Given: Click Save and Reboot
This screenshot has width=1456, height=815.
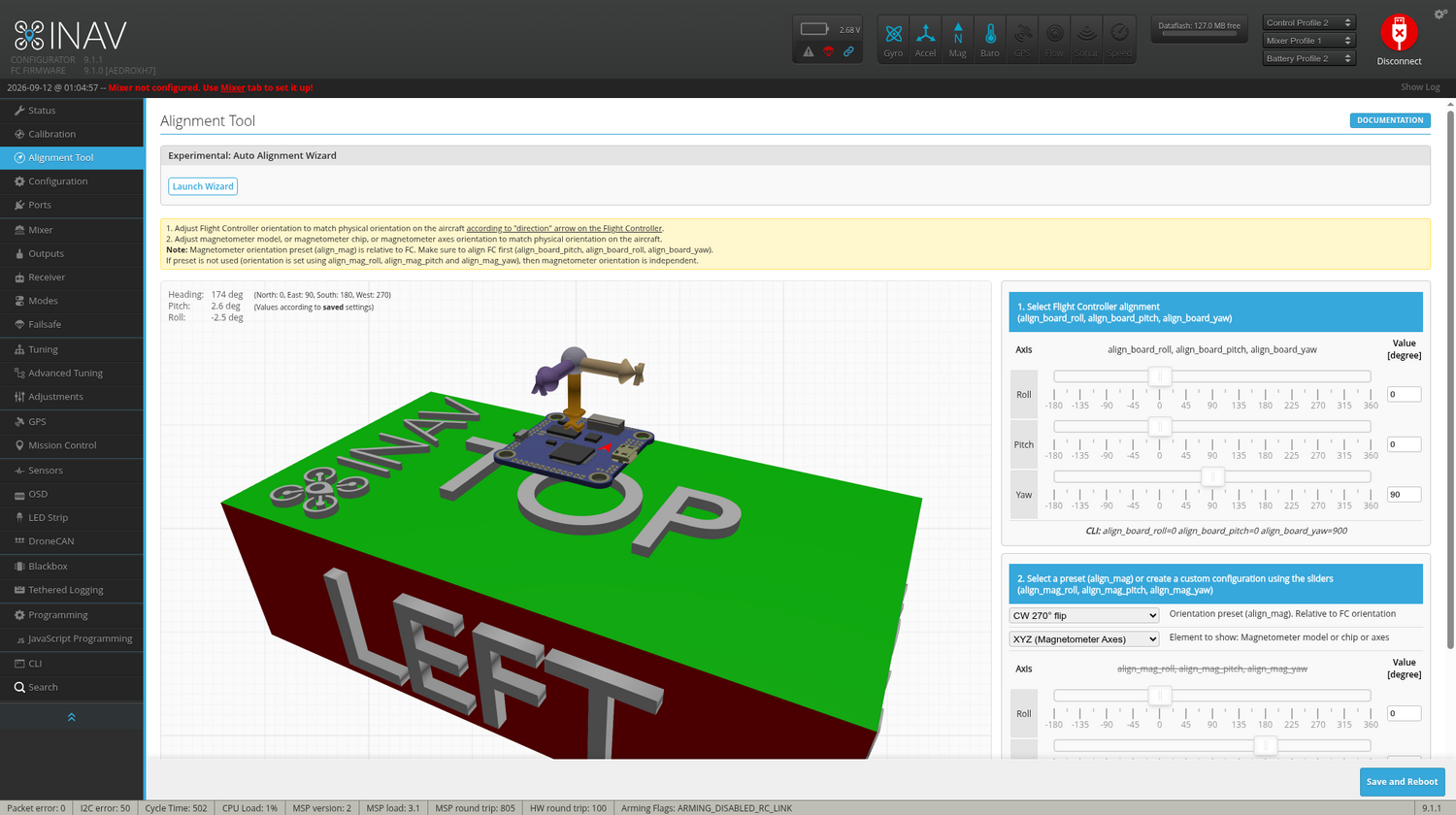Looking at the screenshot, I should [1402, 782].
